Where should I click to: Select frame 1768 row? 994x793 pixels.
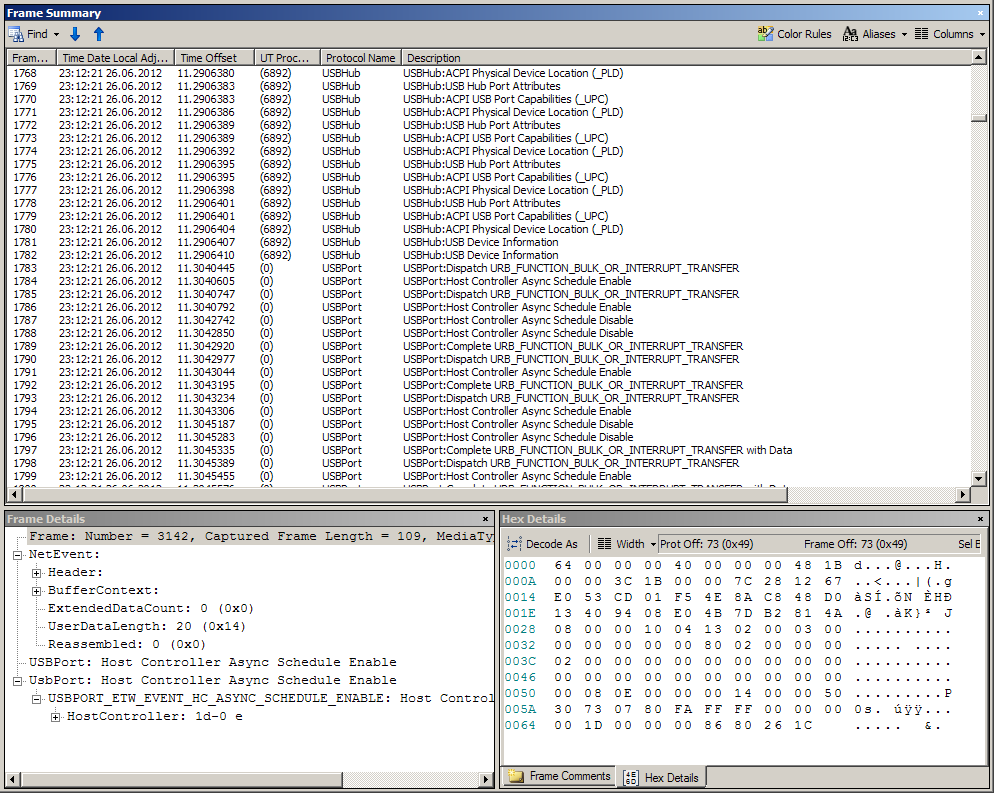488,73
